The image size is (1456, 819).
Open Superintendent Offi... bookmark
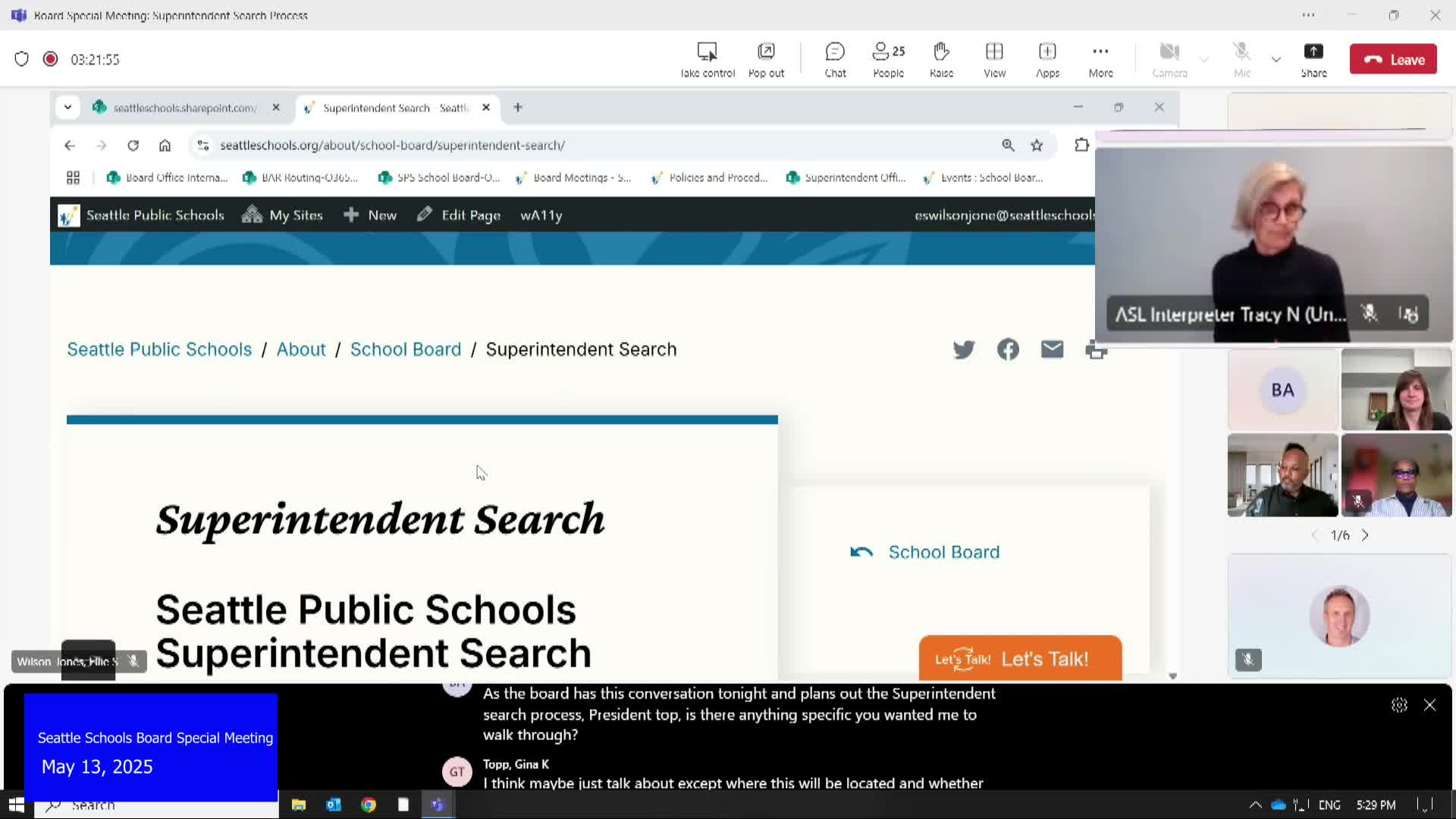point(846,177)
